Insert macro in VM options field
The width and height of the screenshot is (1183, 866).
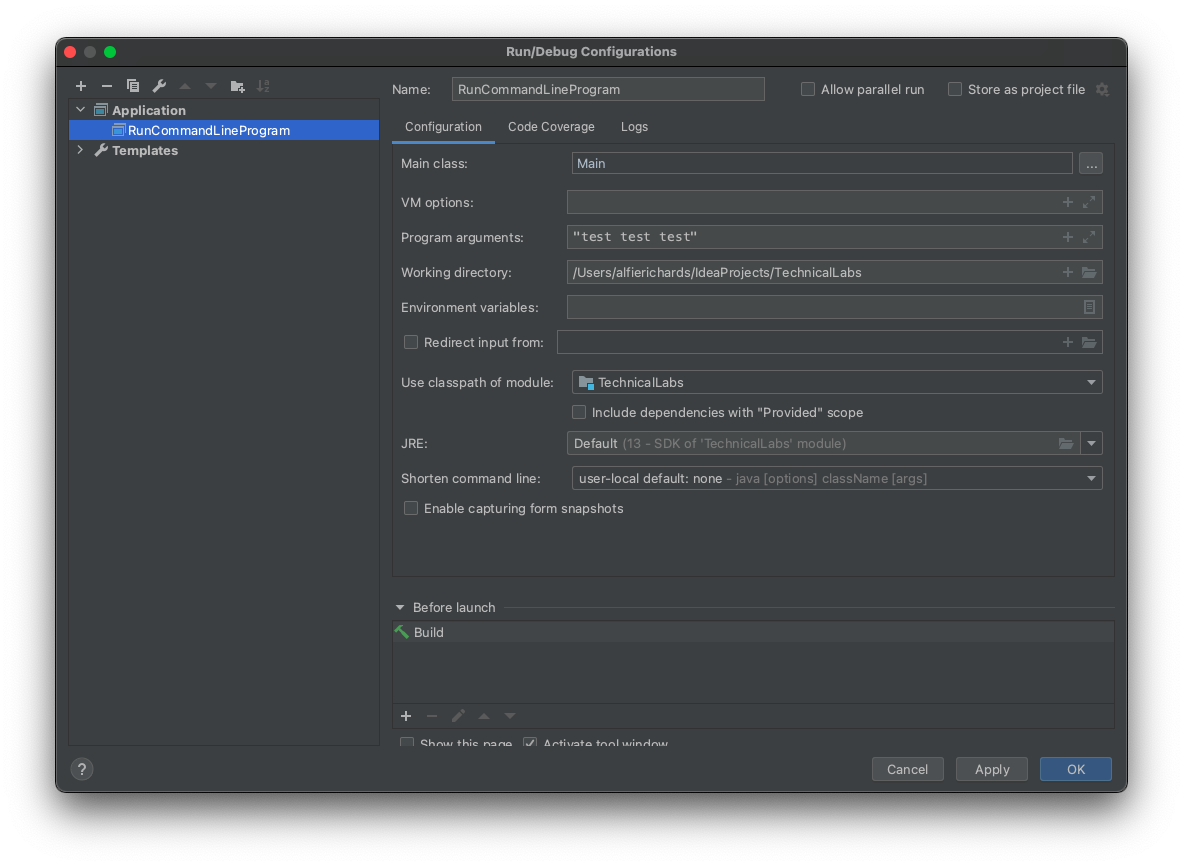click(1068, 202)
